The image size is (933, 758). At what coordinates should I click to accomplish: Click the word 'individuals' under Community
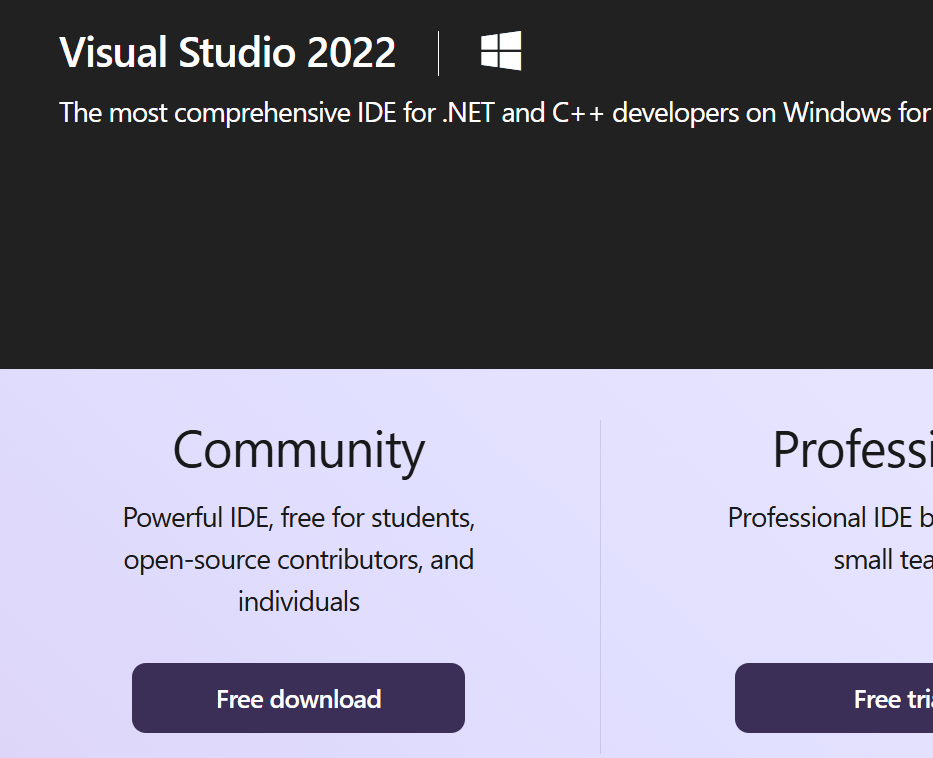(298, 601)
